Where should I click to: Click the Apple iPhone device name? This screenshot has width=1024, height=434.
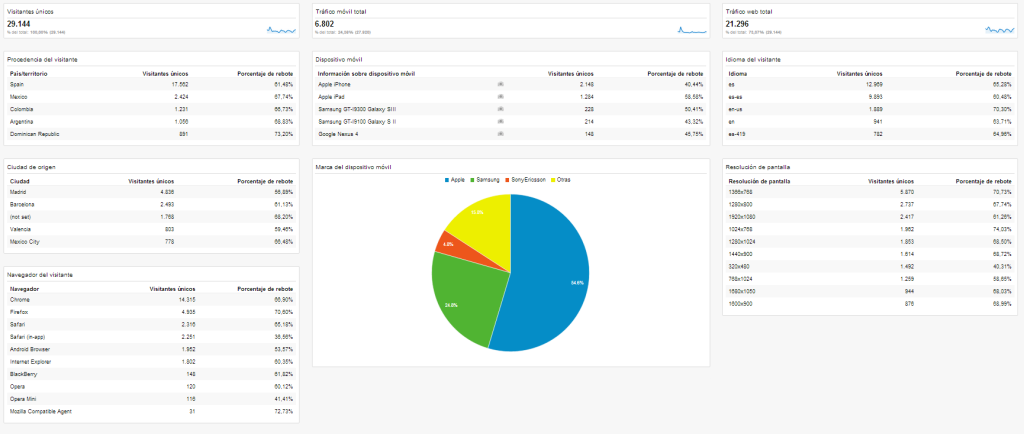tap(334, 84)
